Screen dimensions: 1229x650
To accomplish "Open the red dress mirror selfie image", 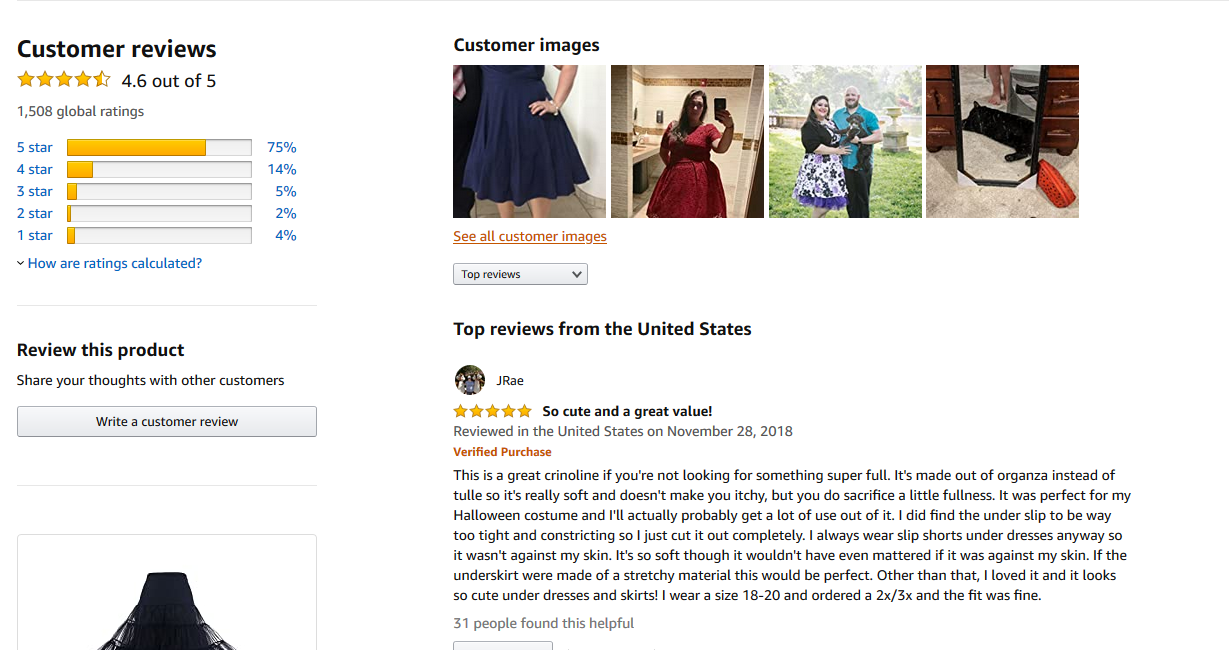I will pos(687,141).
